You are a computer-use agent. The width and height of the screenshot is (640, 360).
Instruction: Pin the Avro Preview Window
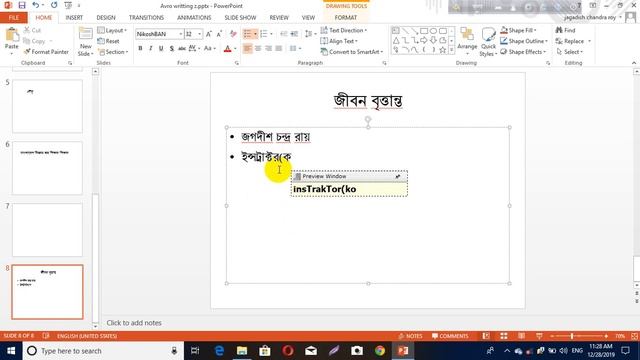pyautogui.click(x=398, y=176)
